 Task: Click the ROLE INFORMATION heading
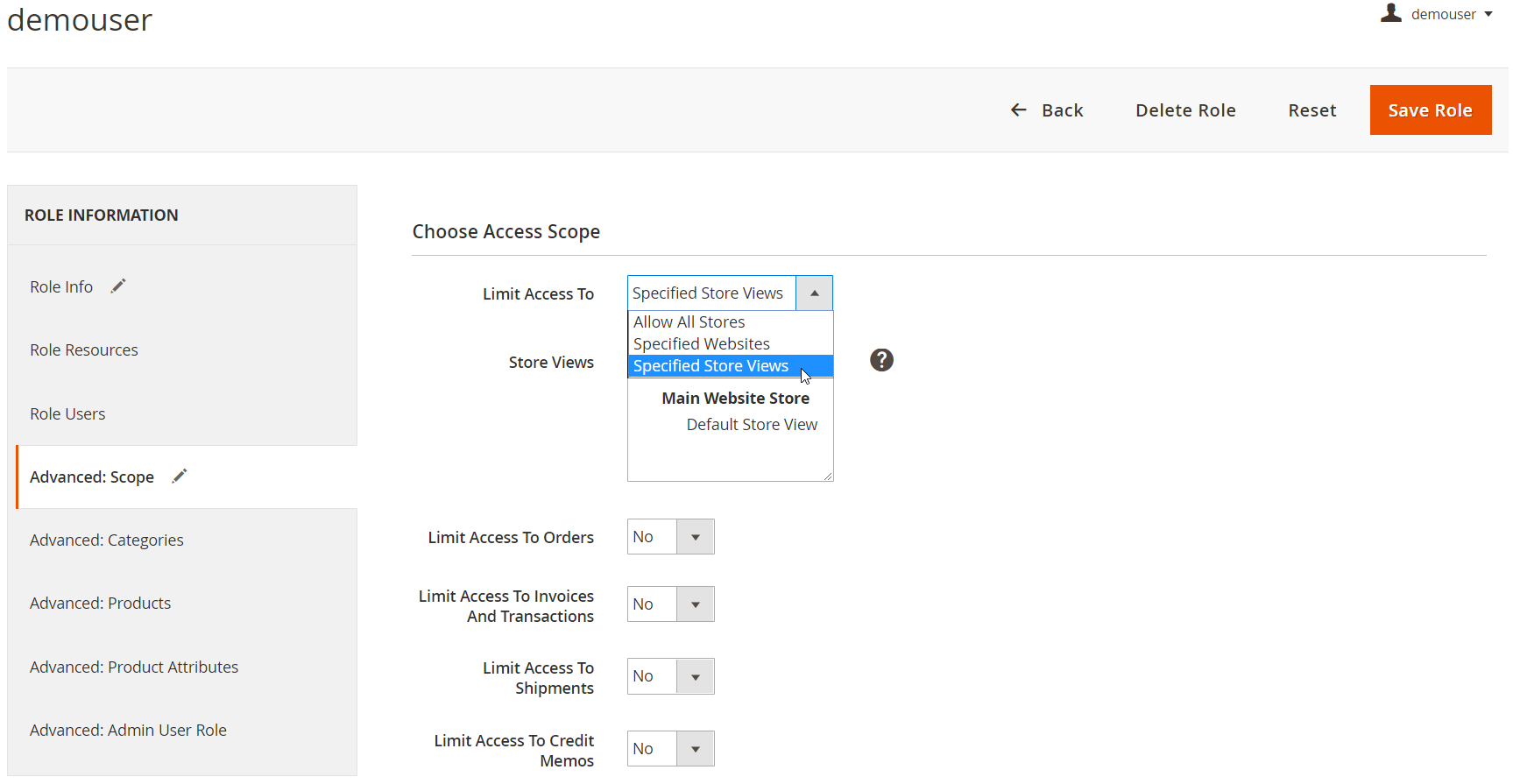tap(102, 215)
